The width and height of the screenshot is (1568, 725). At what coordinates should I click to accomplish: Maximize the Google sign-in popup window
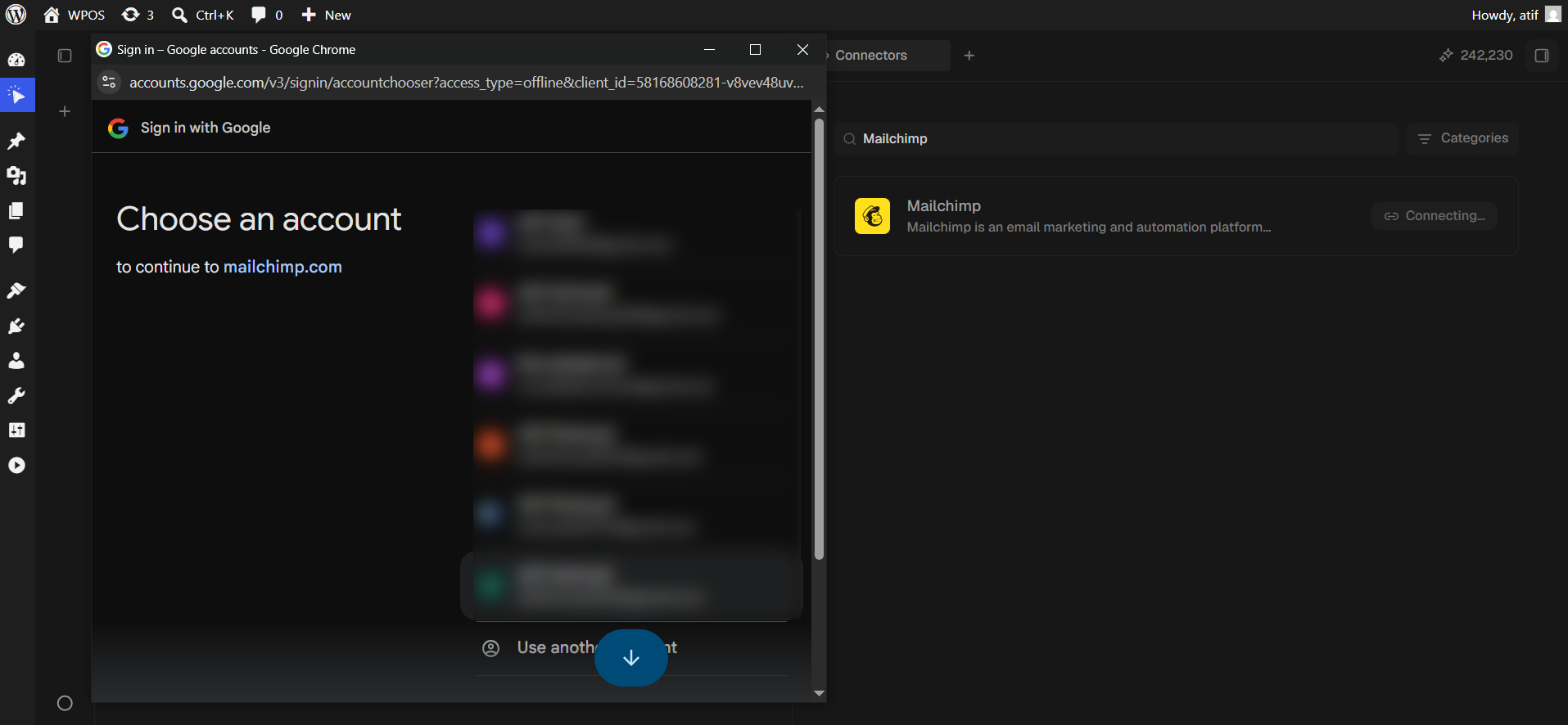click(755, 50)
